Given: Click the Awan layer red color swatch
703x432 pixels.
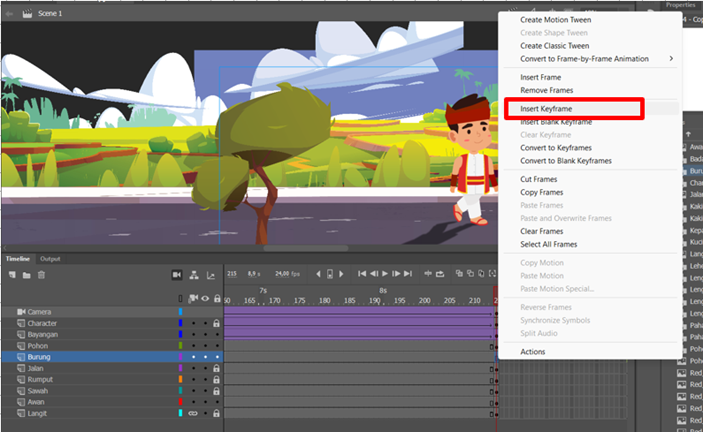Looking at the screenshot, I should pos(181,402).
